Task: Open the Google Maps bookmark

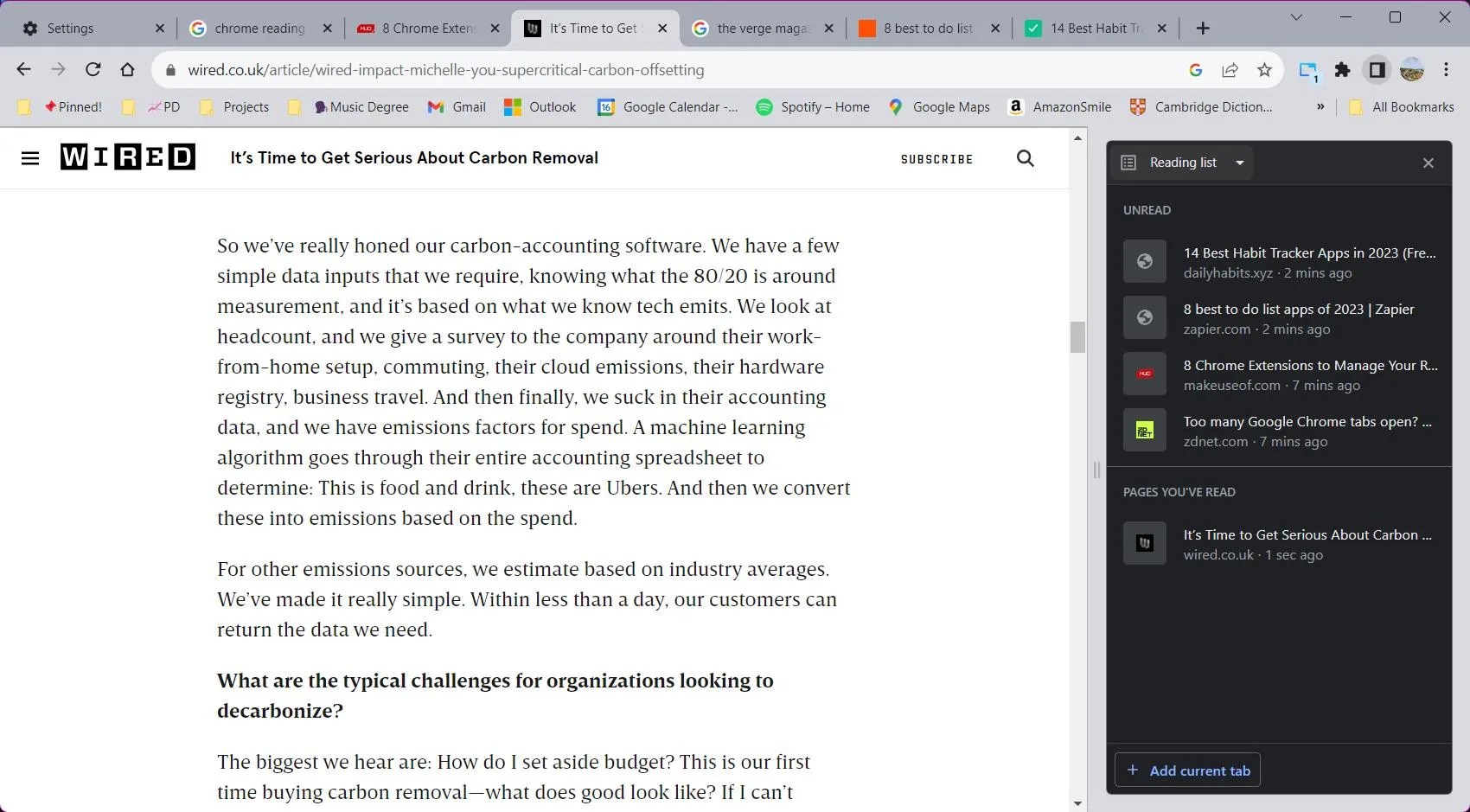Action: [x=939, y=106]
